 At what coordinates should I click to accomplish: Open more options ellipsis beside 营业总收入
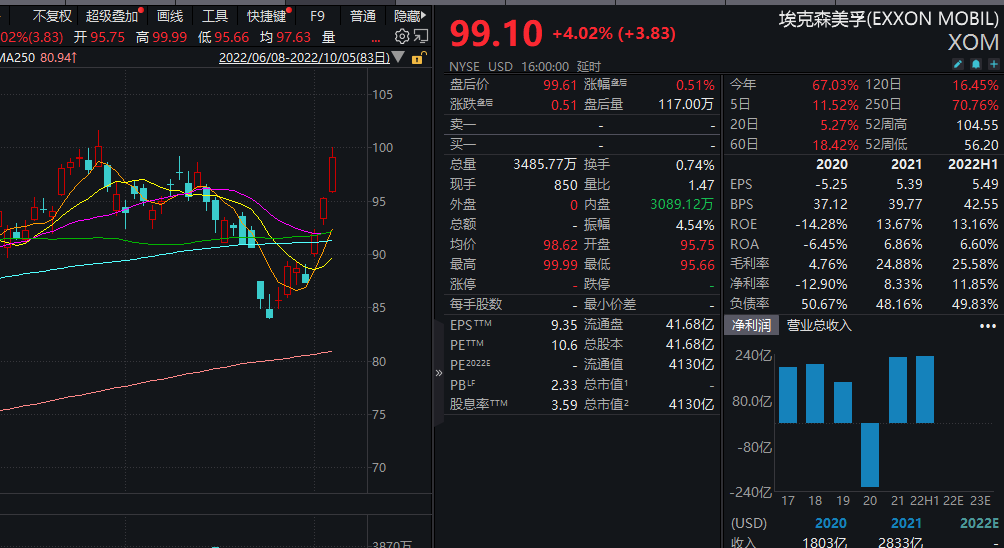coord(988,326)
